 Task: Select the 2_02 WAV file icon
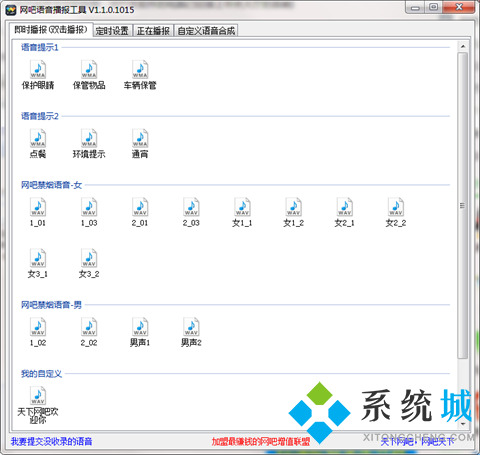(89, 327)
